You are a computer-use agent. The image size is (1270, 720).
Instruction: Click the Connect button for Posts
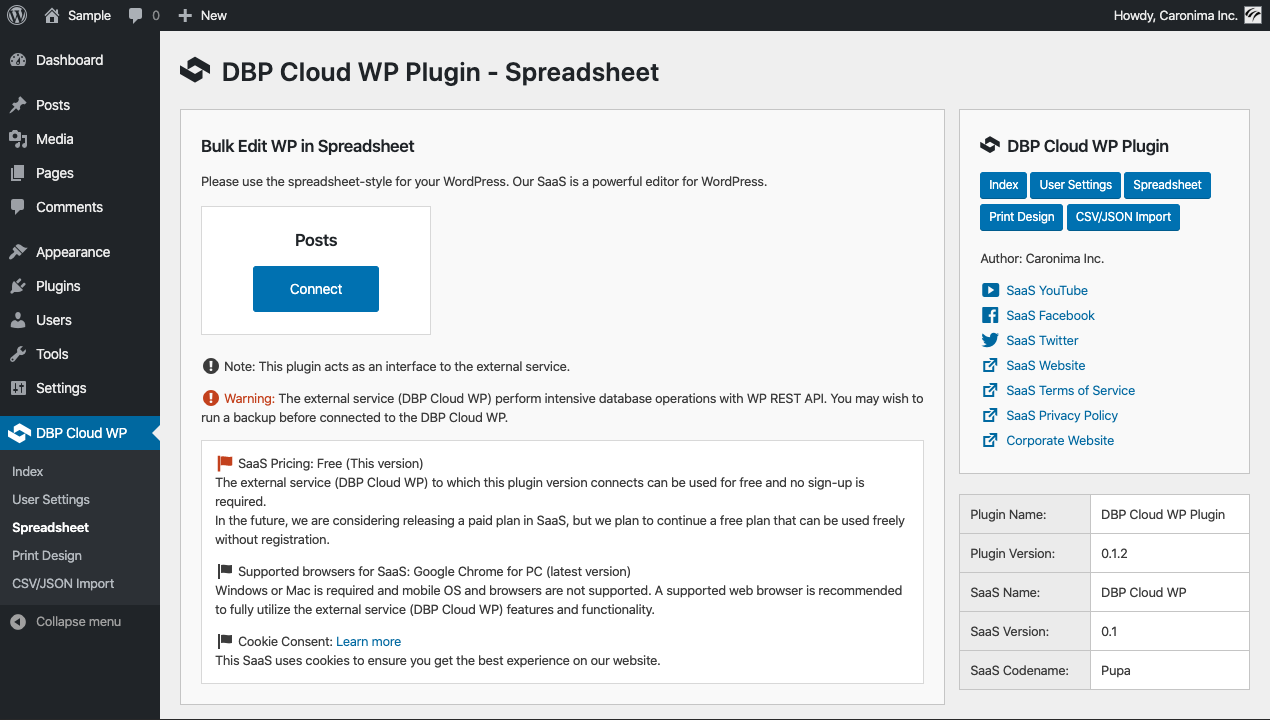316,289
